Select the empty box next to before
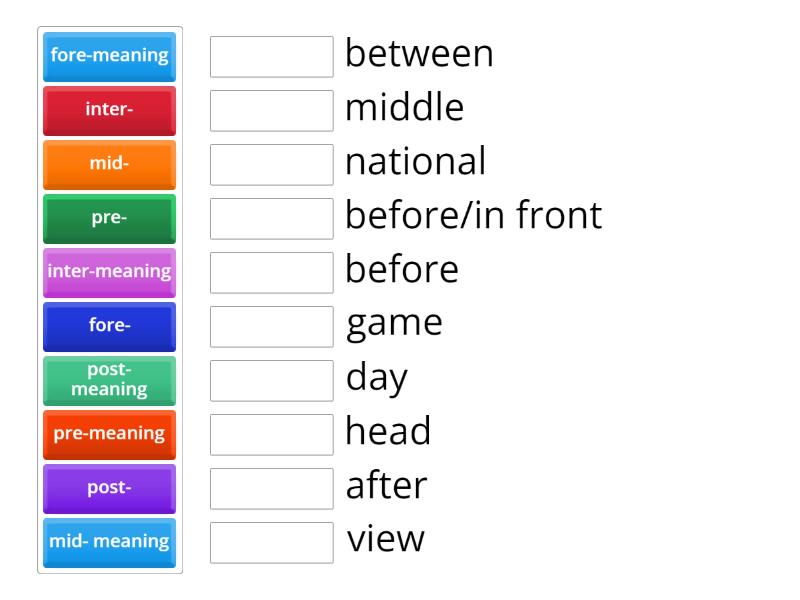Viewport: 800px width, 600px height. click(271, 273)
